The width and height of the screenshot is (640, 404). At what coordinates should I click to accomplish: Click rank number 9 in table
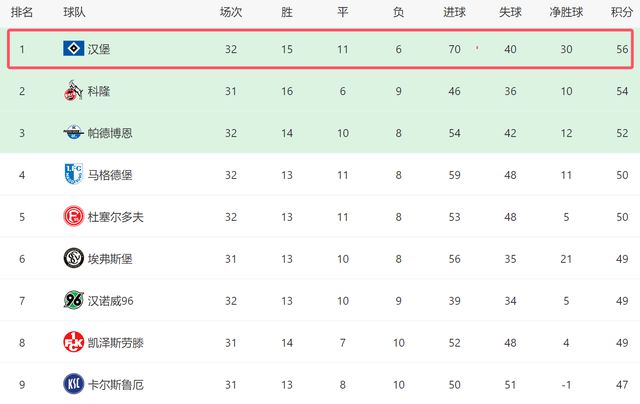(x=22, y=385)
